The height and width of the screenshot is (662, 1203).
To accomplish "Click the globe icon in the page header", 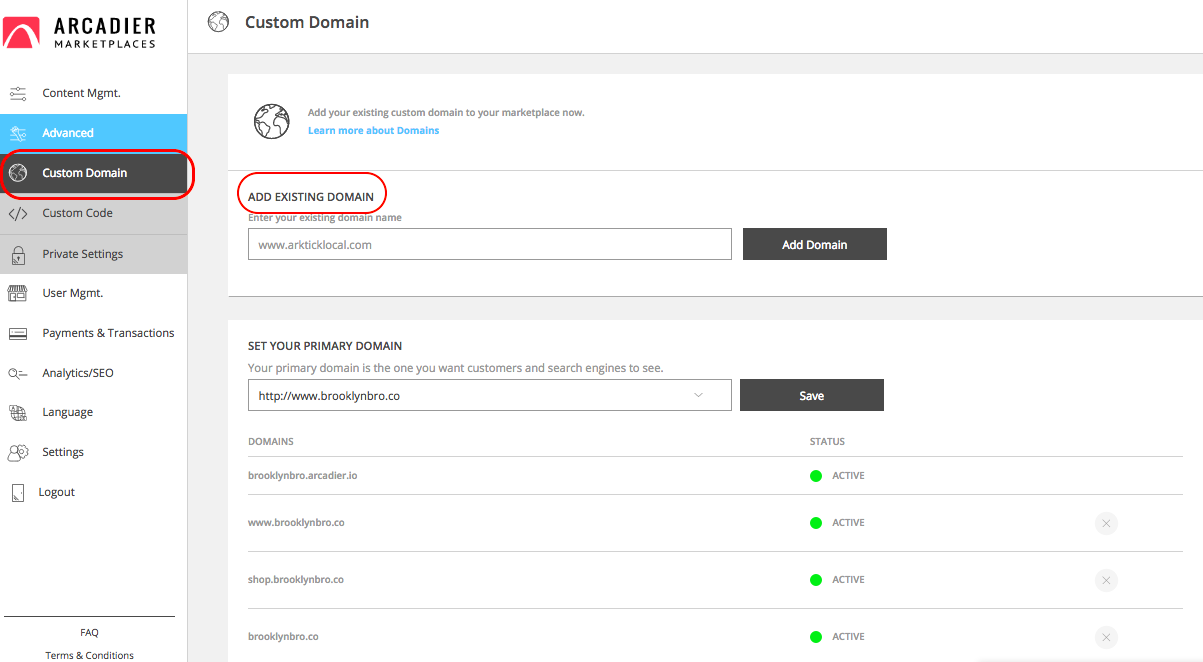I will (218, 21).
